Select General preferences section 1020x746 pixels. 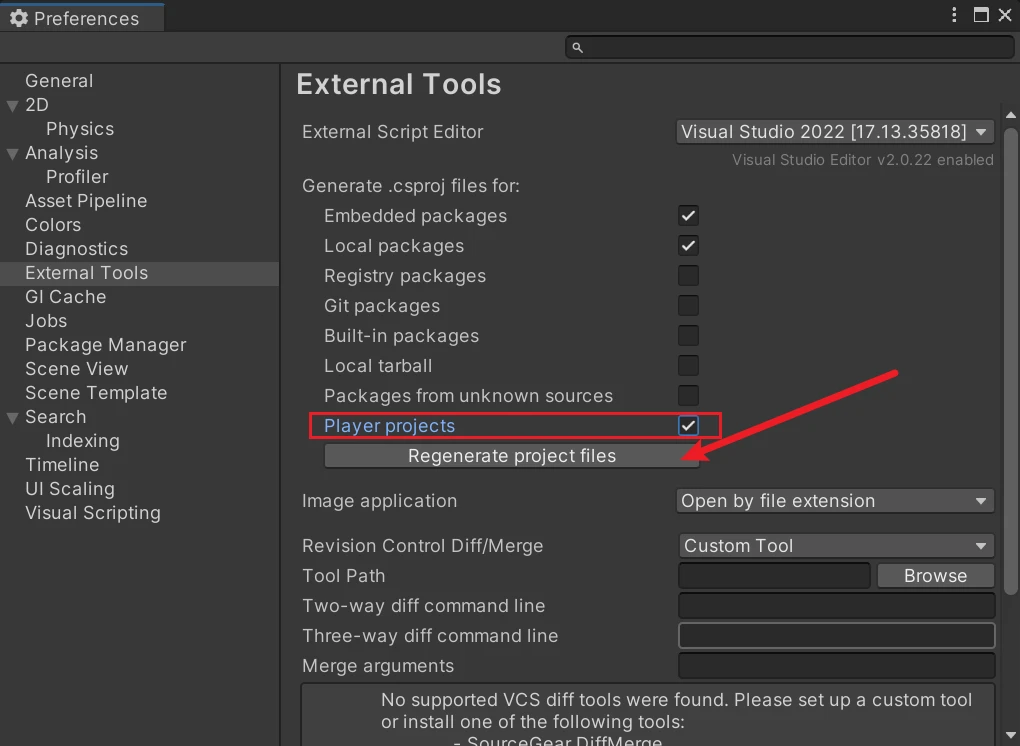click(59, 81)
